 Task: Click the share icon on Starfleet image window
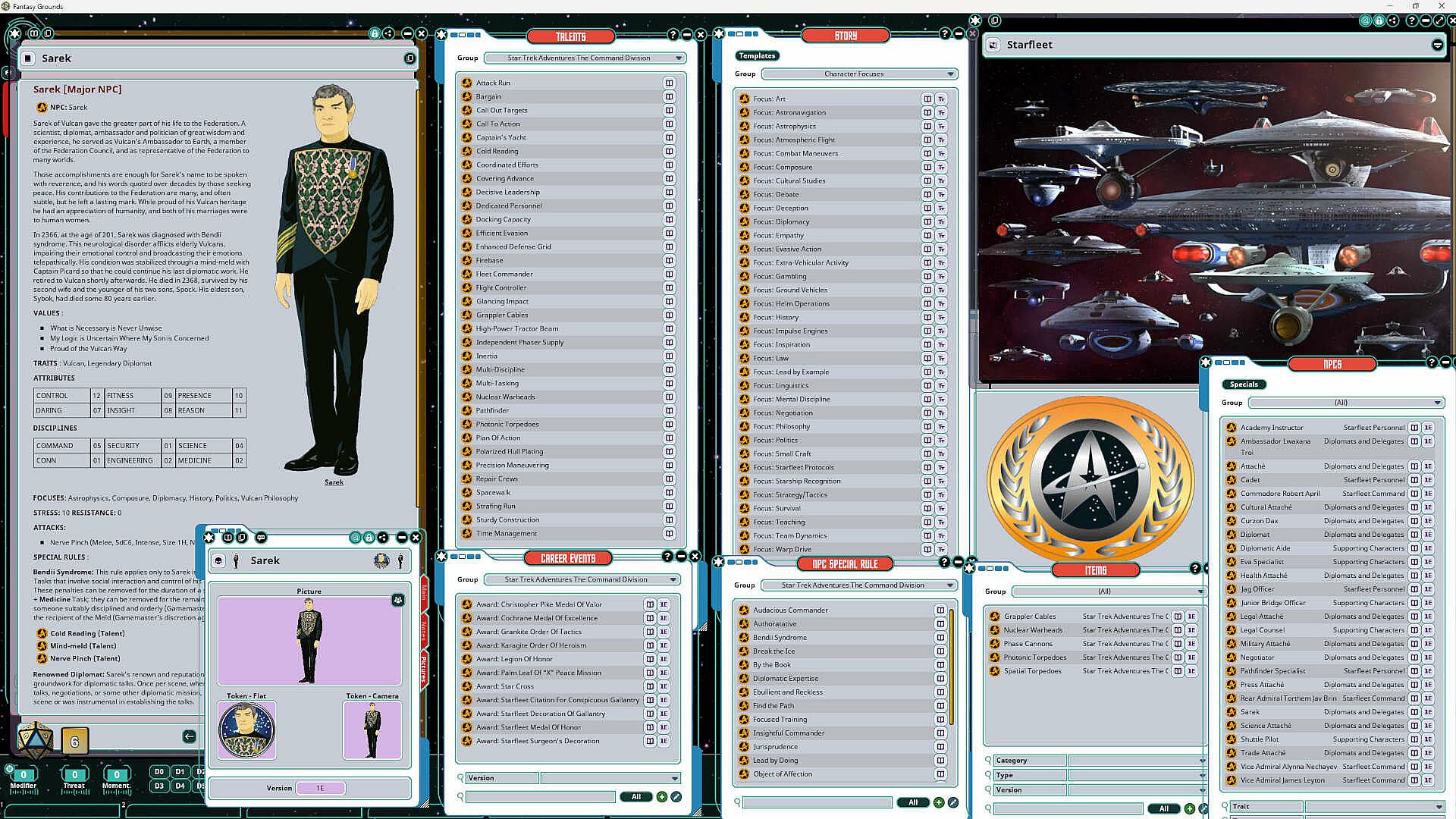(x=1393, y=21)
